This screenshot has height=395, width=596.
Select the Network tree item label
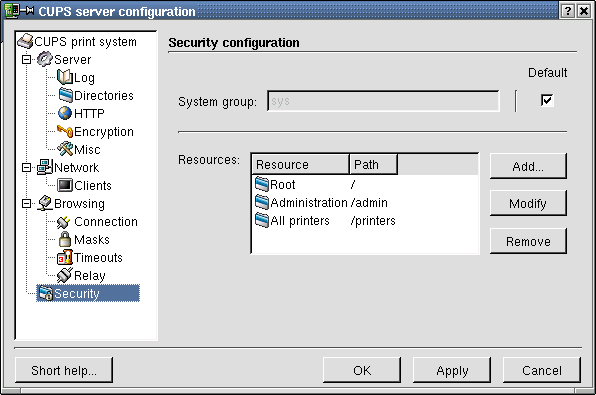pyautogui.click(x=76, y=168)
